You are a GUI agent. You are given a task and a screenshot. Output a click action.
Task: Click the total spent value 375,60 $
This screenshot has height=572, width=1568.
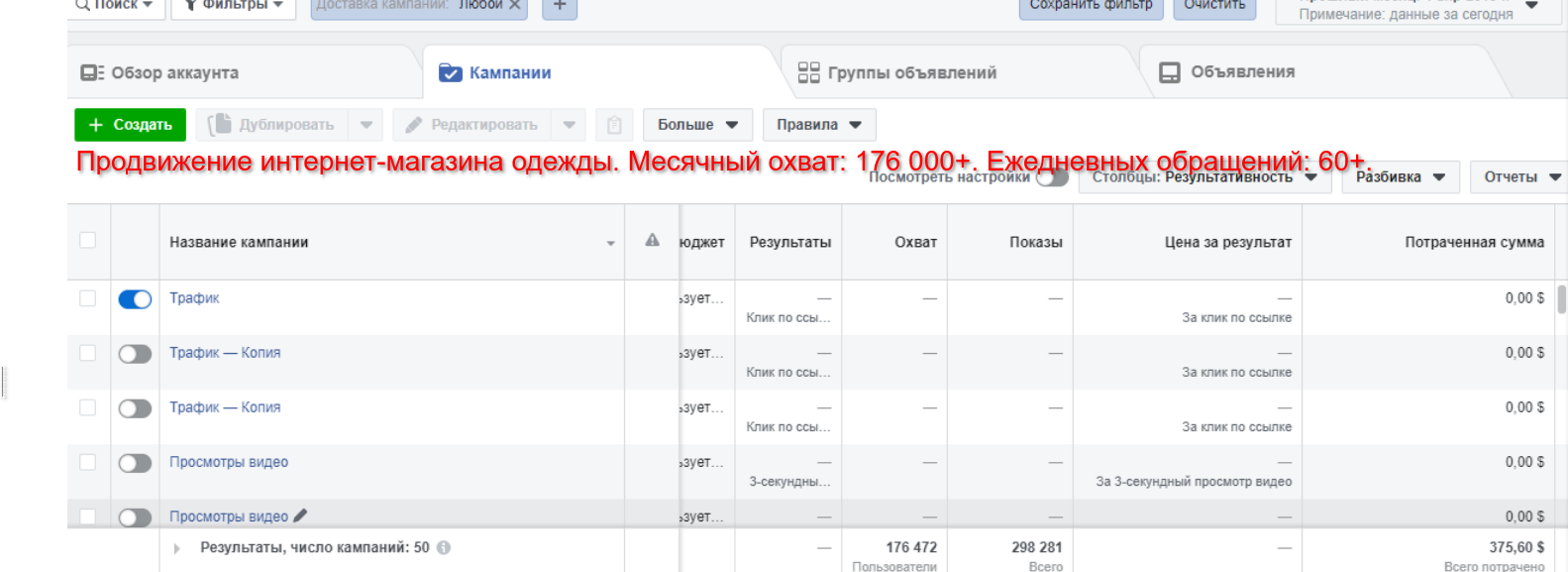[x=1516, y=547]
